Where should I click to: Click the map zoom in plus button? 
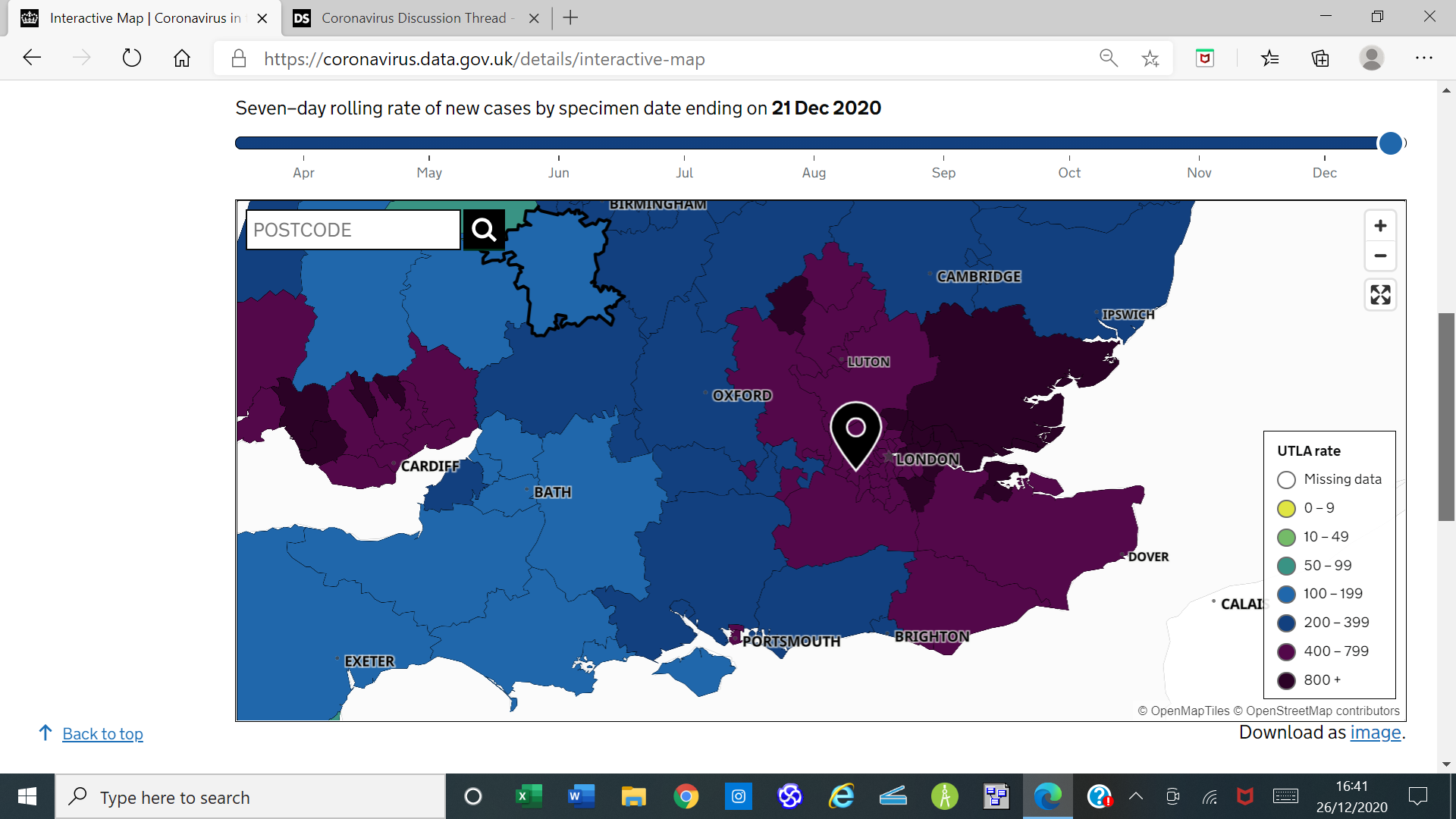[1380, 226]
